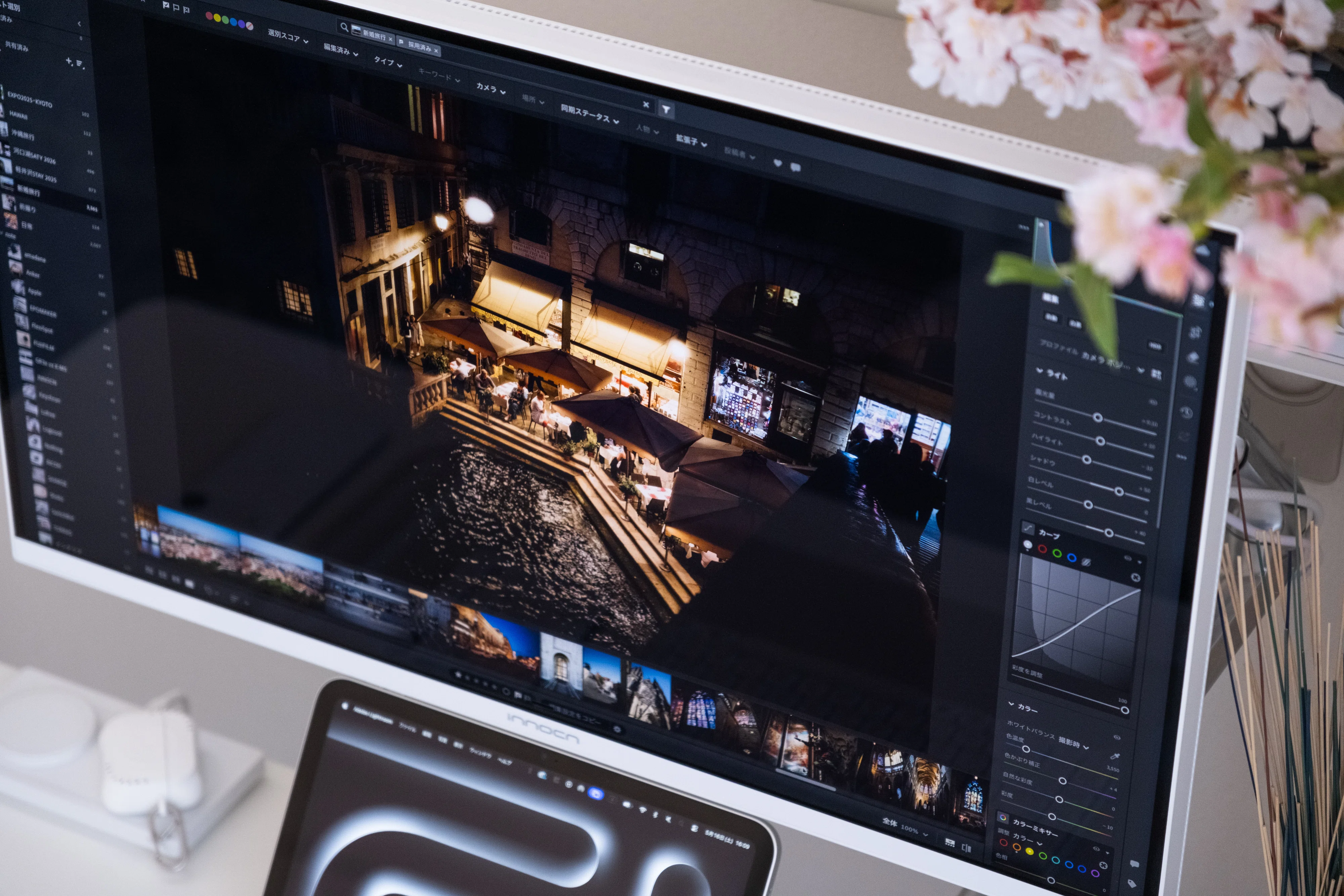This screenshot has width=1344, height=896.
Task: Click the funnel filter icon
Action: tap(666, 109)
